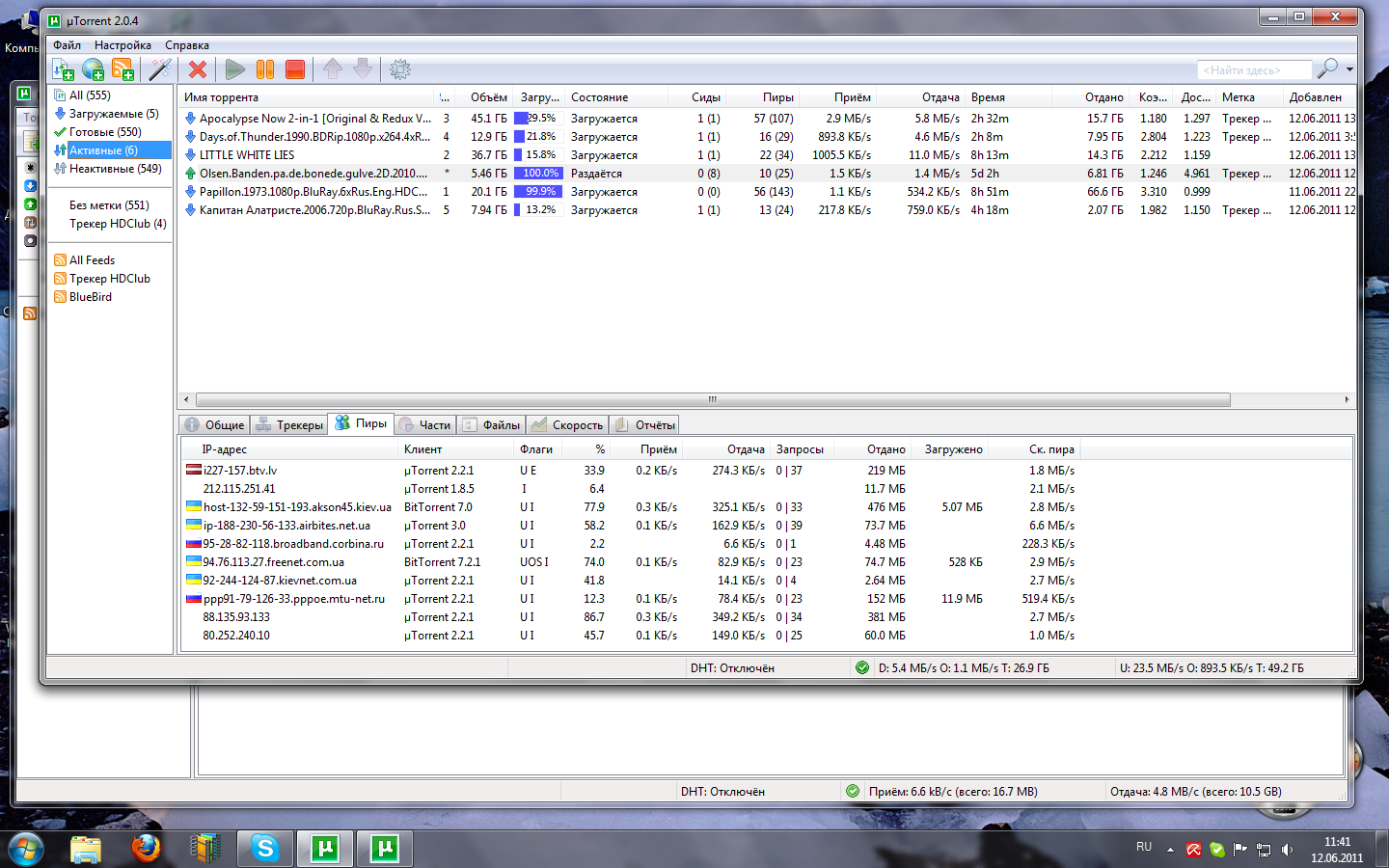Click the 100.0% progress bar of Olsen.Banden
The image size is (1389, 868).
pyautogui.click(x=538, y=174)
